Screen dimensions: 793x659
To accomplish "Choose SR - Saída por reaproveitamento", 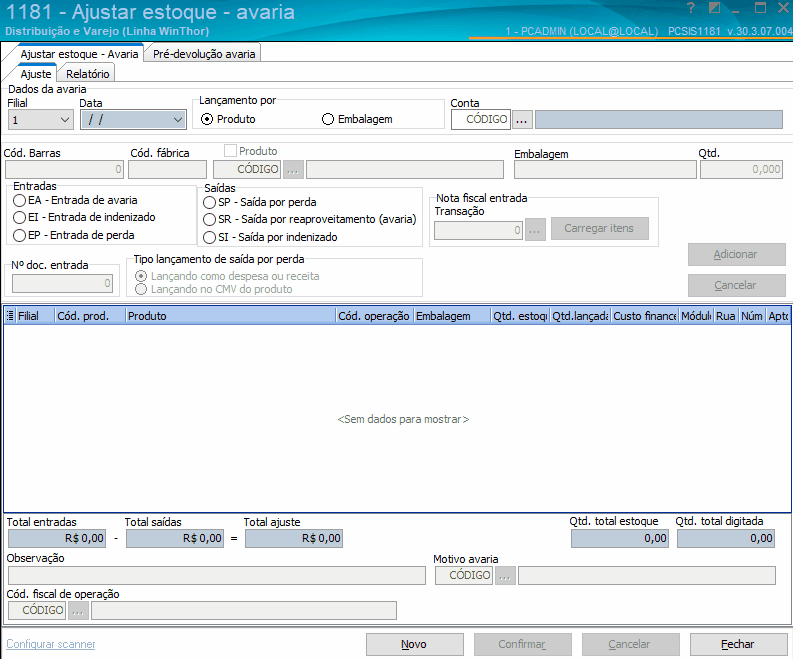I will 209,219.
